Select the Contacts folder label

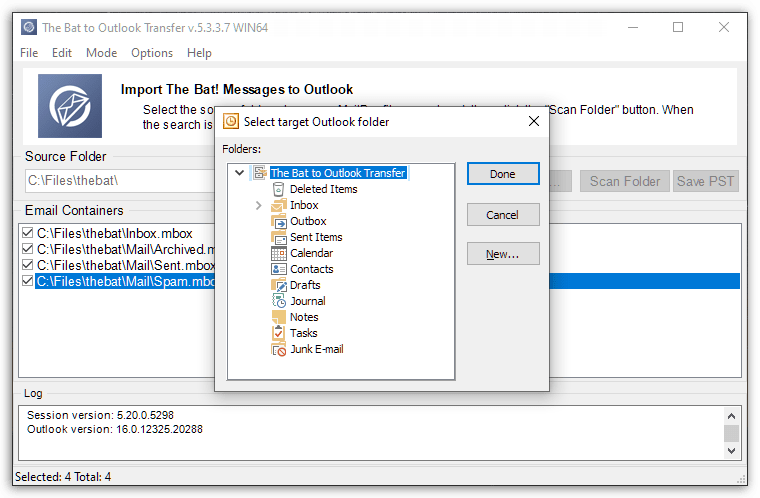coord(312,269)
